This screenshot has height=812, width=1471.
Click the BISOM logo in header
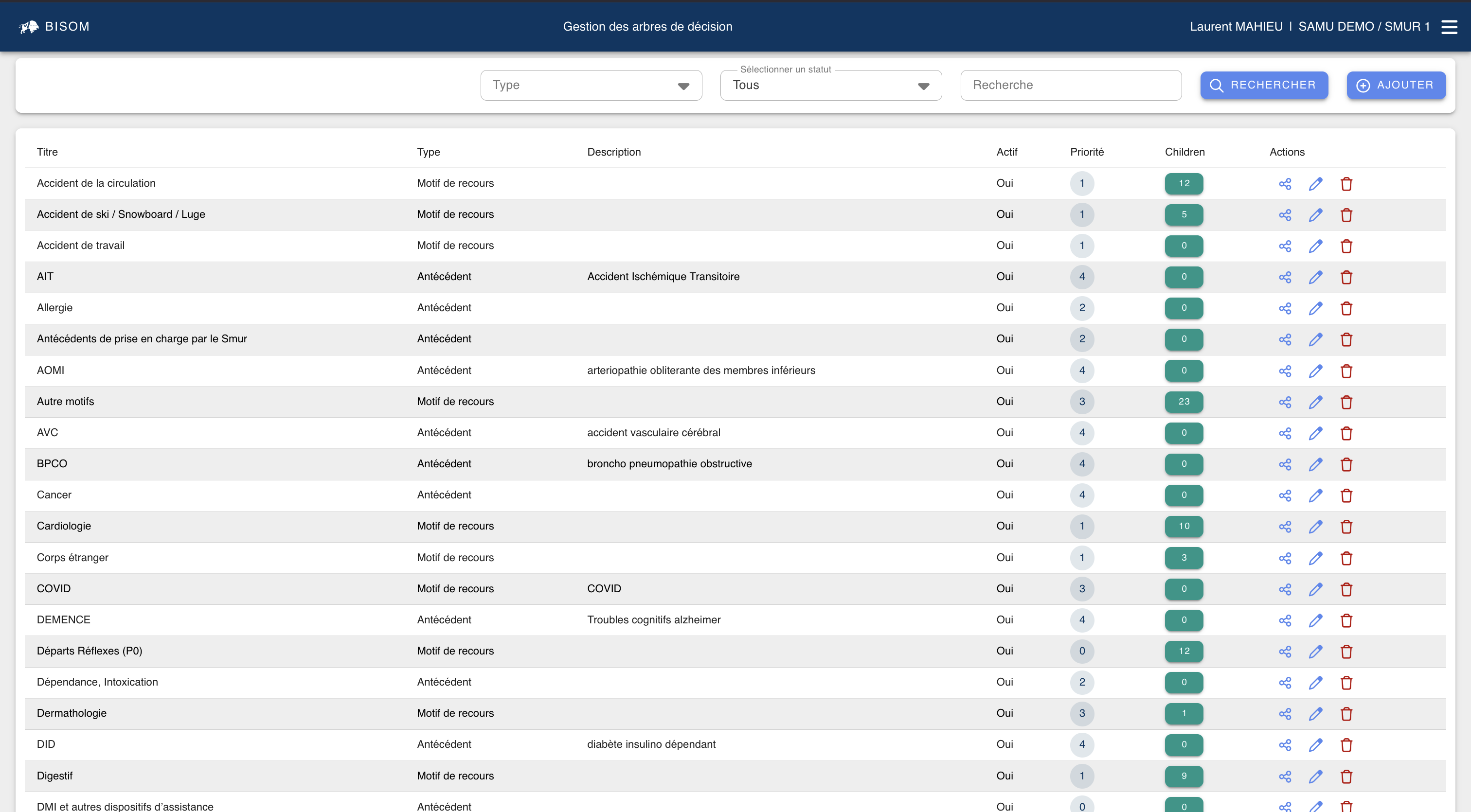(55, 27)
